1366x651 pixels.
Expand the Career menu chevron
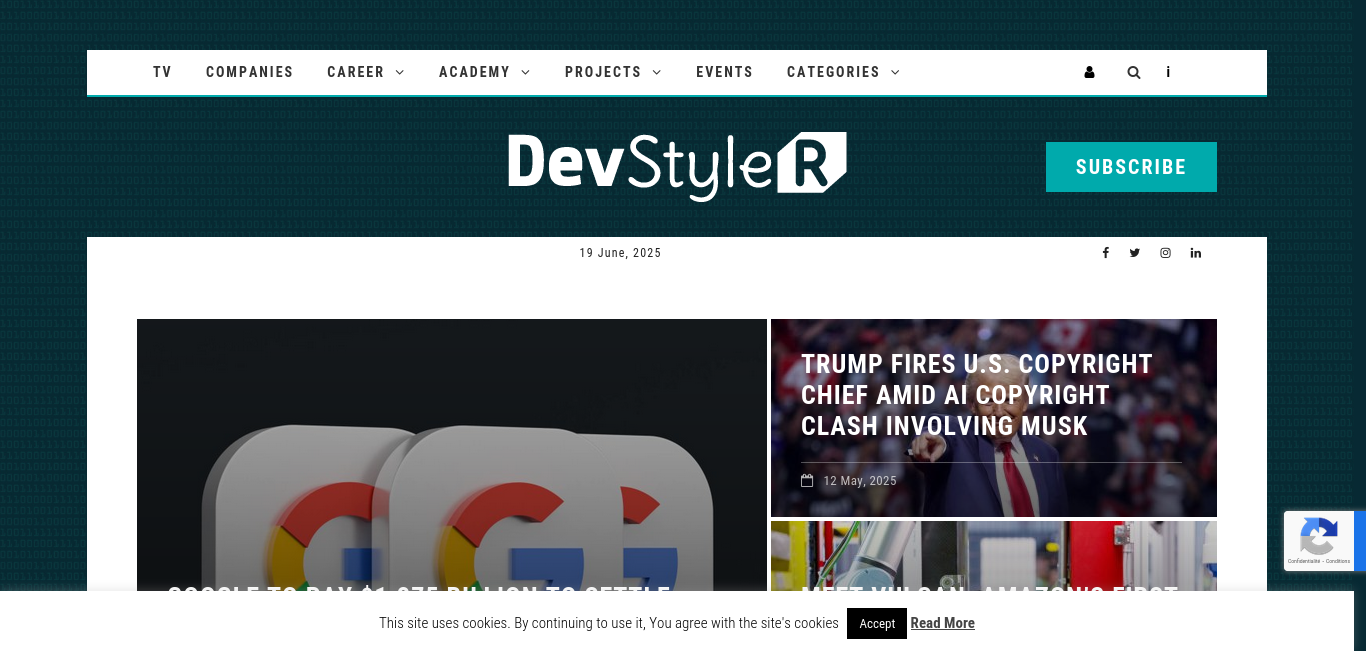pyautogui.click(x=400, y=72)
